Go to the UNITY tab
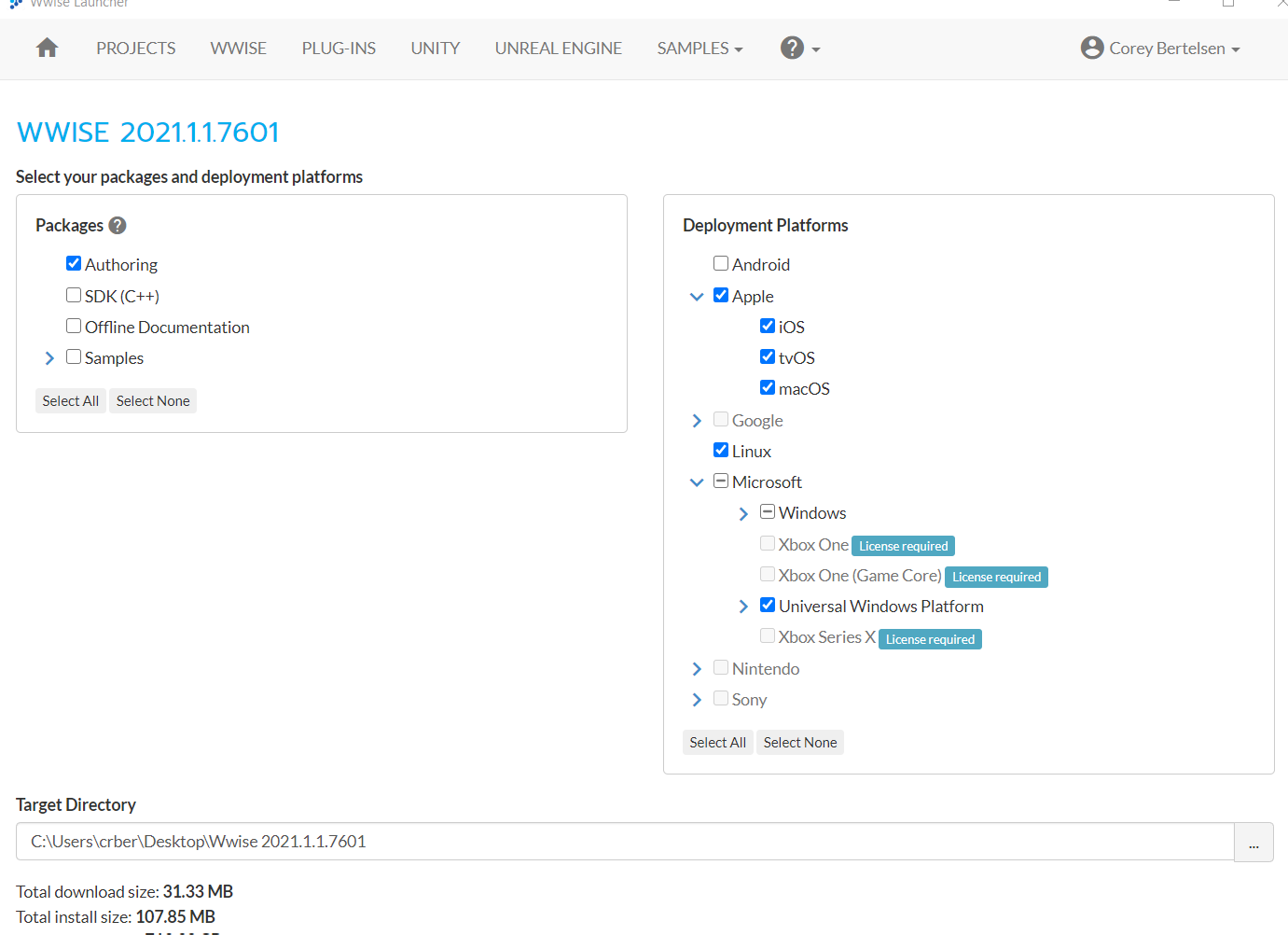This screenshot has width=1288, height=935. [x=436, y=49]
